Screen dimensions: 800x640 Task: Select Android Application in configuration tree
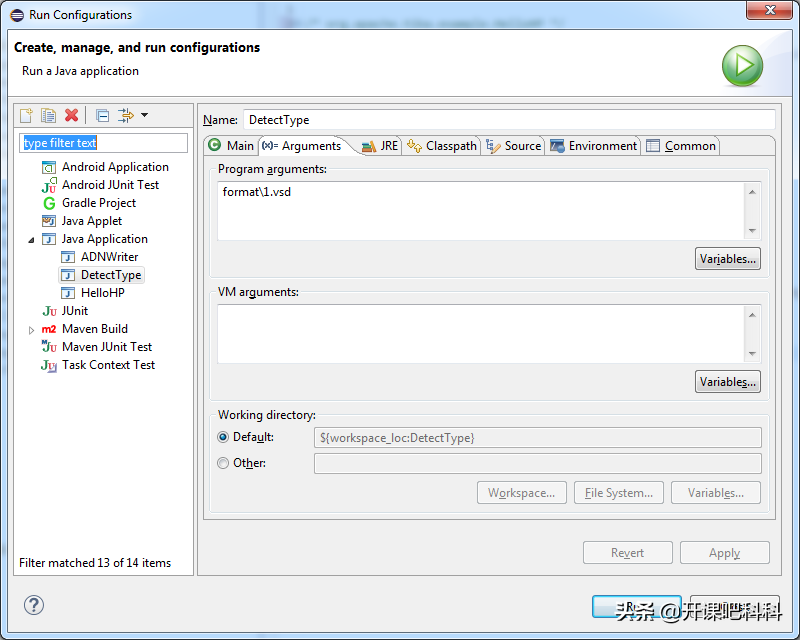click(x=115, y=167)
